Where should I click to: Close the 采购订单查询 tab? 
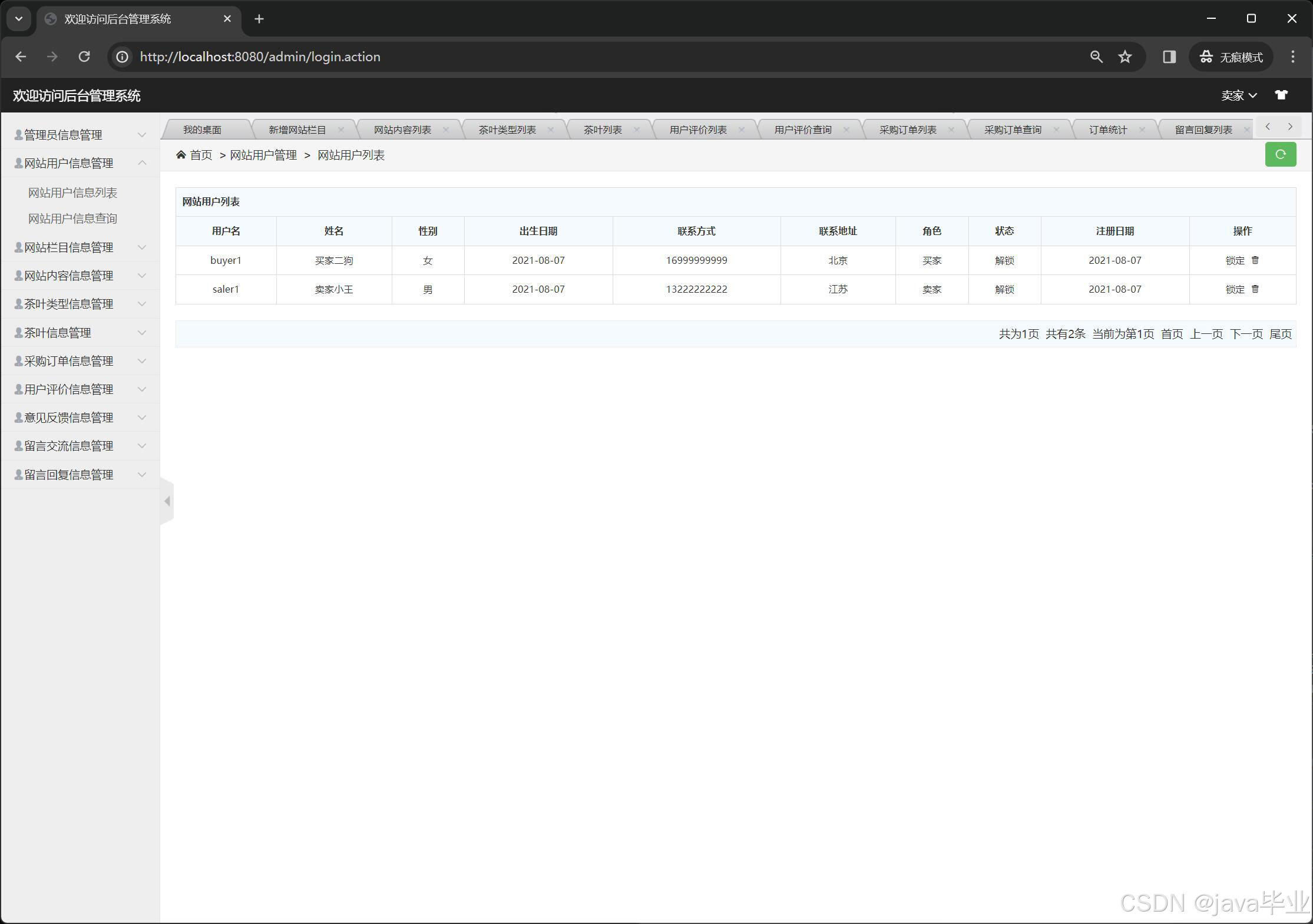1056,130
